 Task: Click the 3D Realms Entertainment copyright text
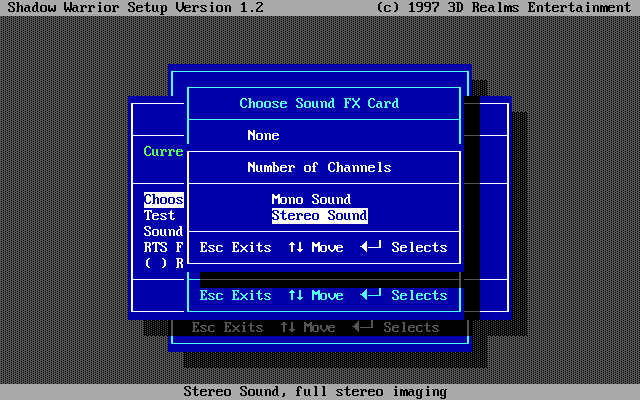point(504,7)
